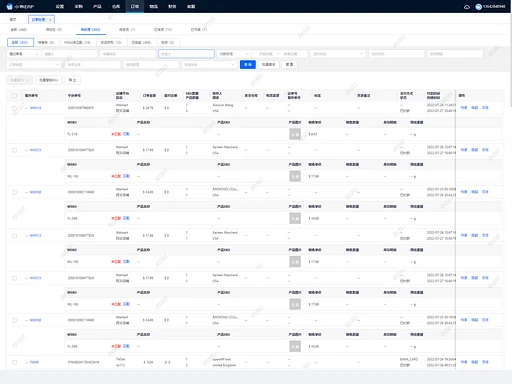Filter by the sub-status with count (10)
This screenshot has height=384, width=512.
(111, 42)
